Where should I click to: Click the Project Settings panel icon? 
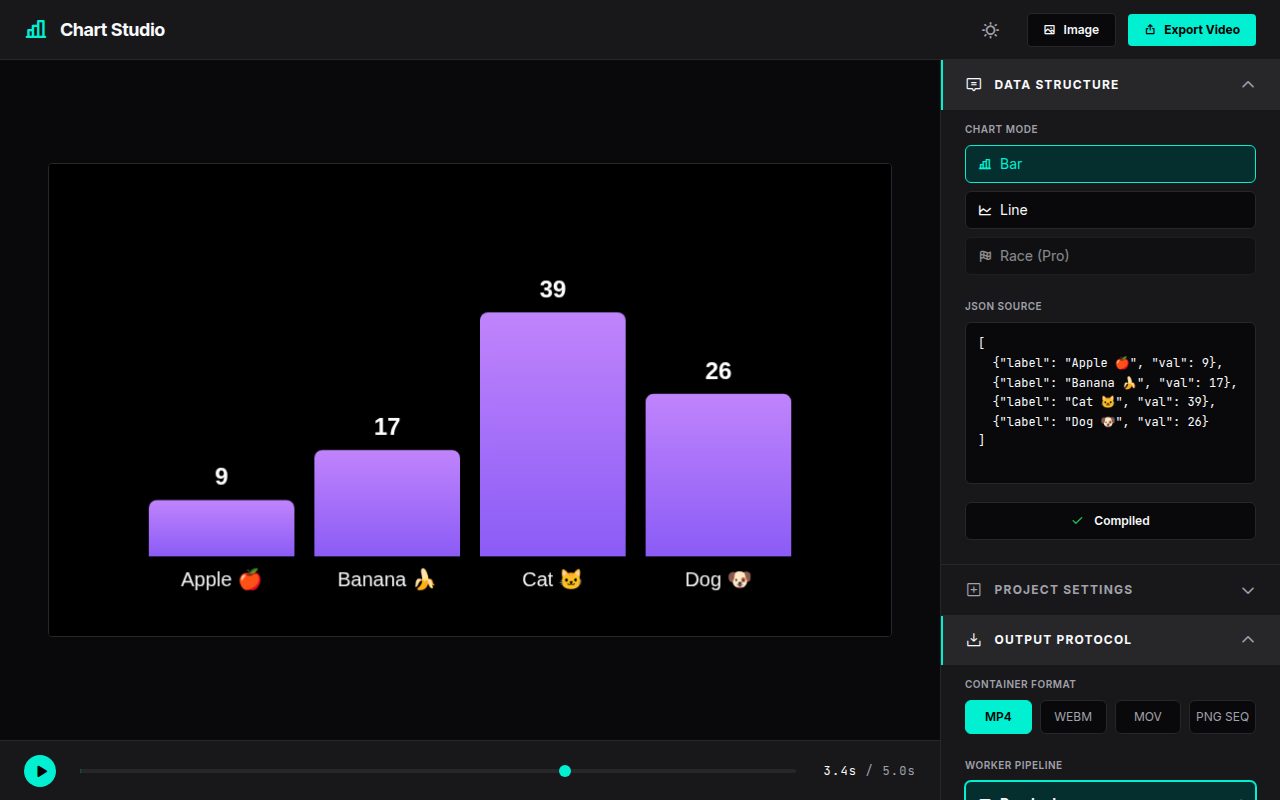pos(973,590)
